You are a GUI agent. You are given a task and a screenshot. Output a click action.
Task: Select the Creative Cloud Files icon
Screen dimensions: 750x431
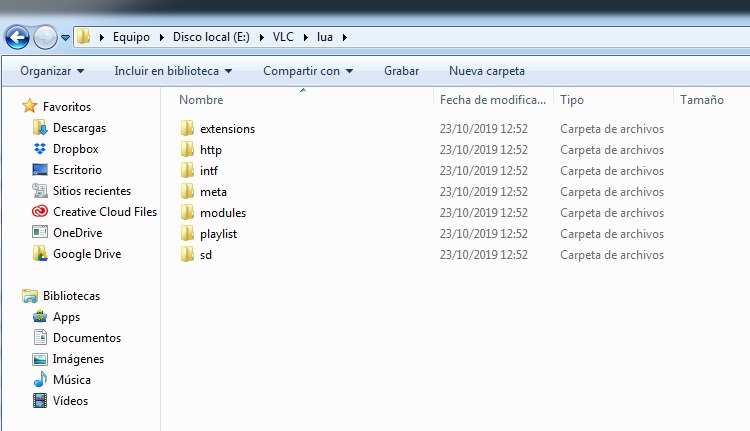[40, 212]
